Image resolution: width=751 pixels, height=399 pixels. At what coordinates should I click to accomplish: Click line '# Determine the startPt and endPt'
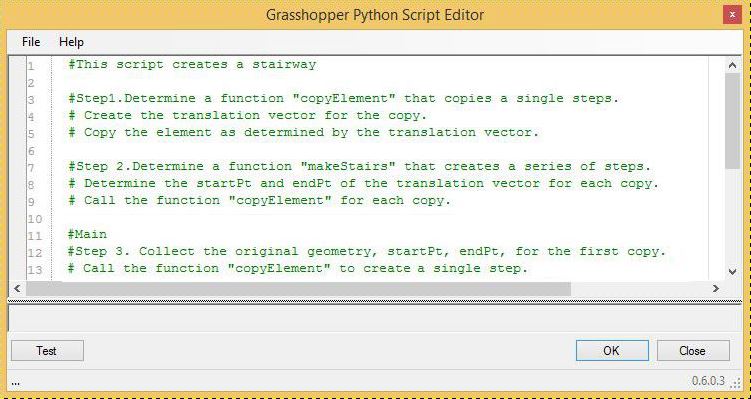click(364, 183)
